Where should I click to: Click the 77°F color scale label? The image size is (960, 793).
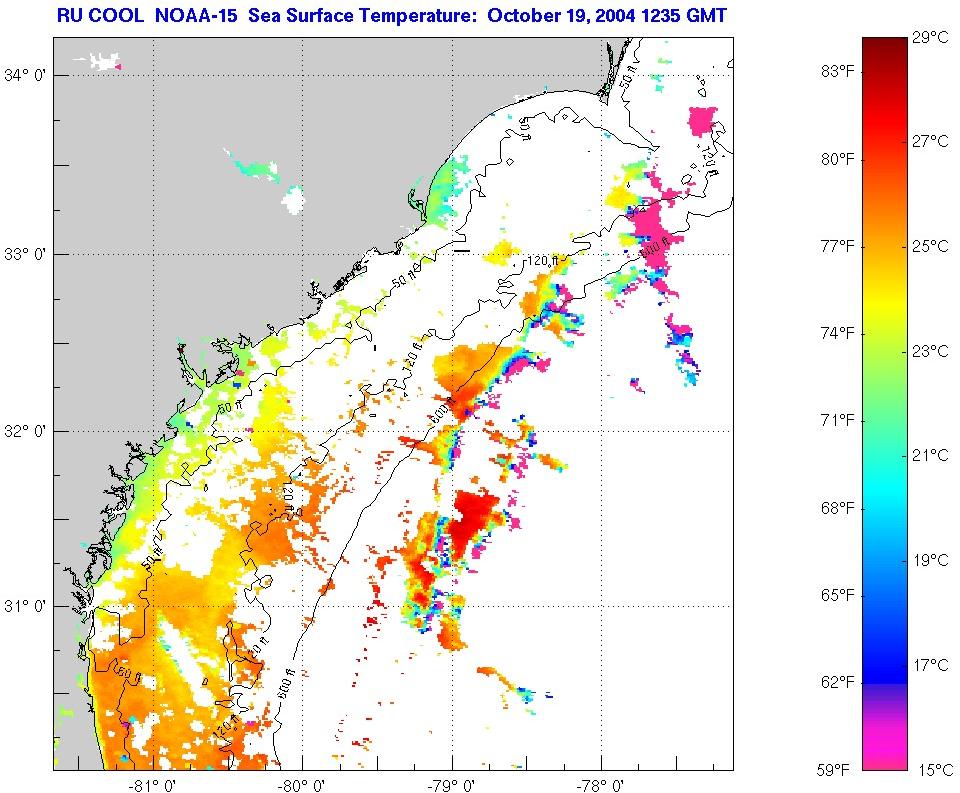point(837,246)
